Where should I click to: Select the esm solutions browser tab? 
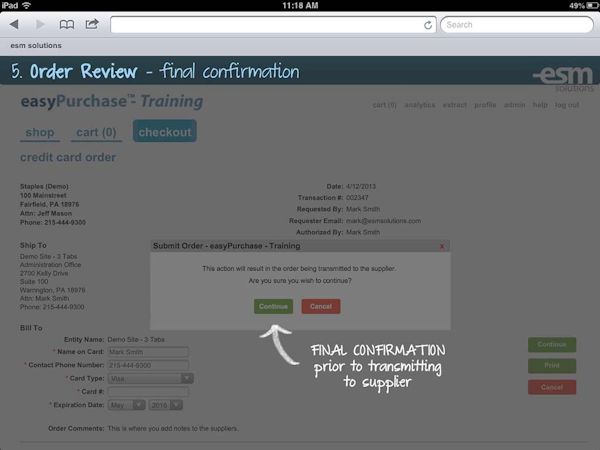(x=36, y=46)
